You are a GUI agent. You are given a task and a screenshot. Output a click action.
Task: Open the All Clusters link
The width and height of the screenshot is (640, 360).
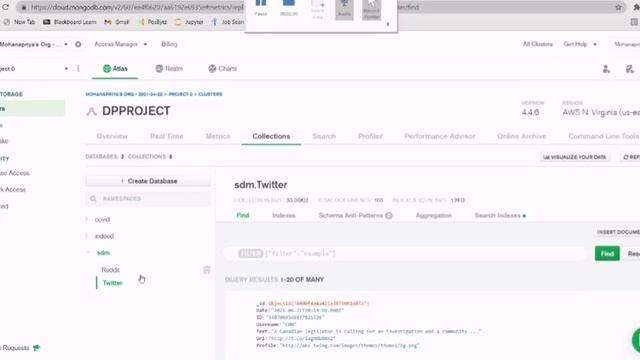click(x=538, y=44)
